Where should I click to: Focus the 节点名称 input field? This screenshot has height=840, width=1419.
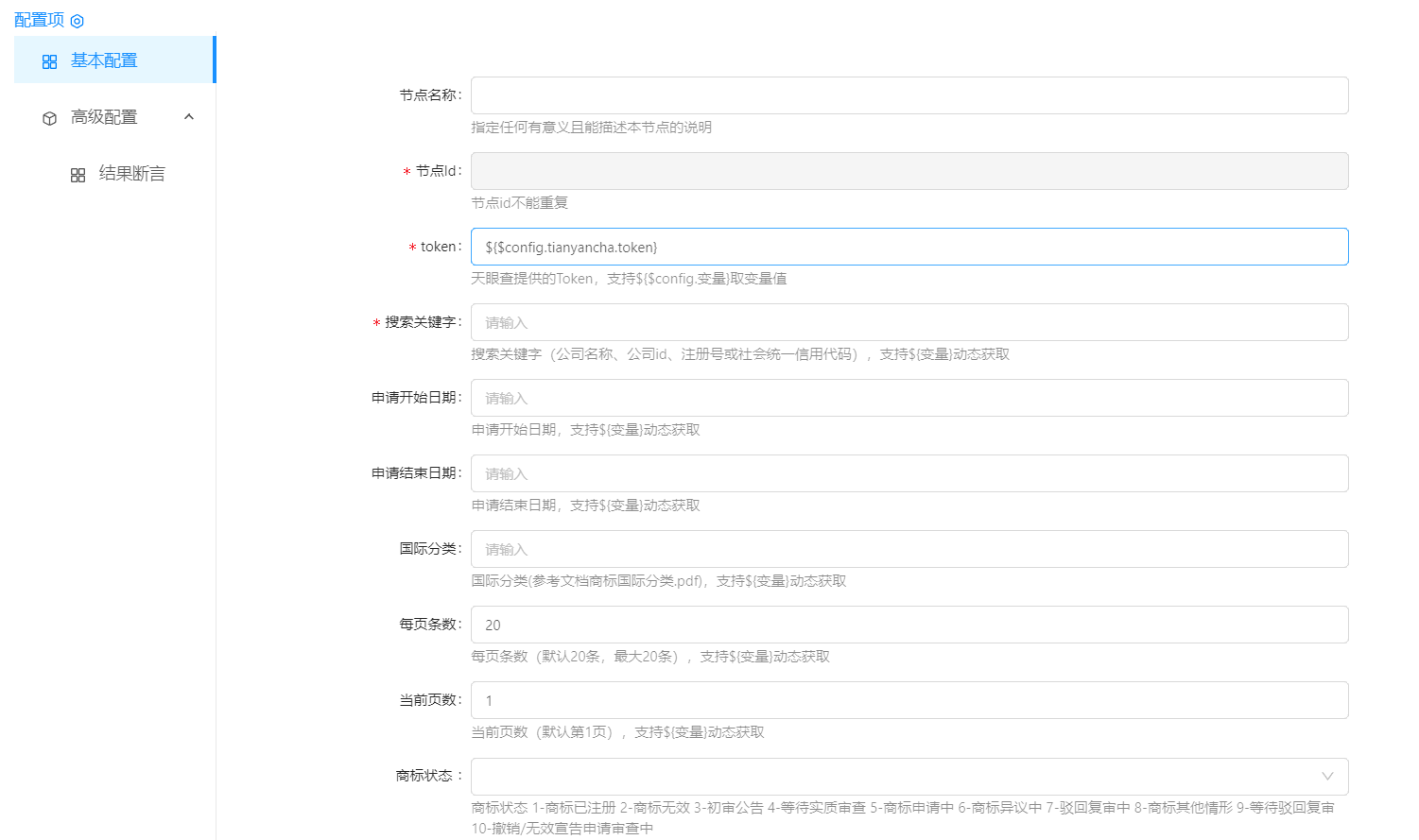tap(909, 95)
